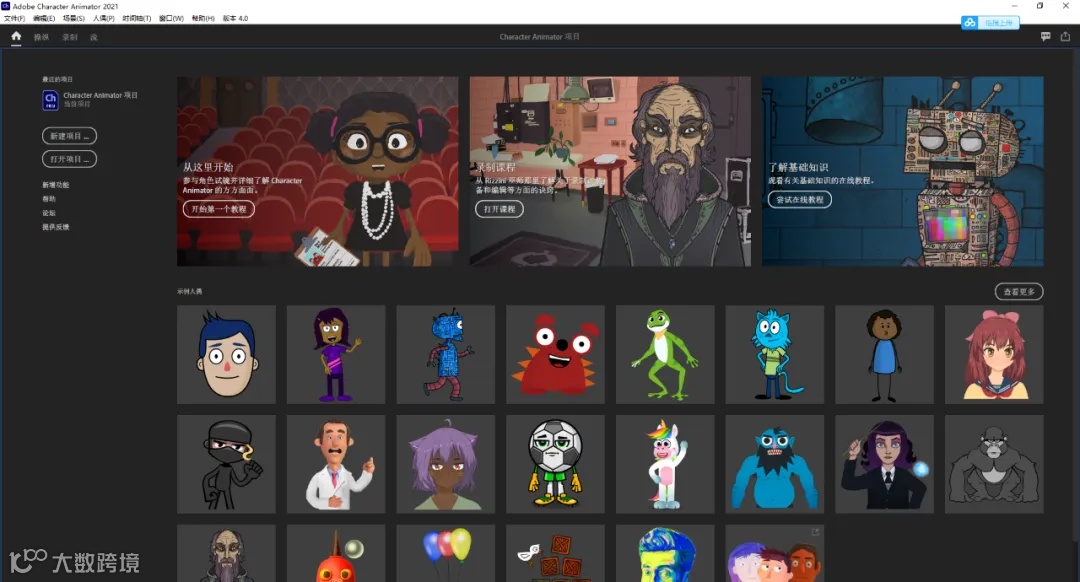Image resolution: width=1080 pixels, height=582 pixels.
Task: Open the bearded professor 录制课程 banner
Action: click(x=610, y=171)
